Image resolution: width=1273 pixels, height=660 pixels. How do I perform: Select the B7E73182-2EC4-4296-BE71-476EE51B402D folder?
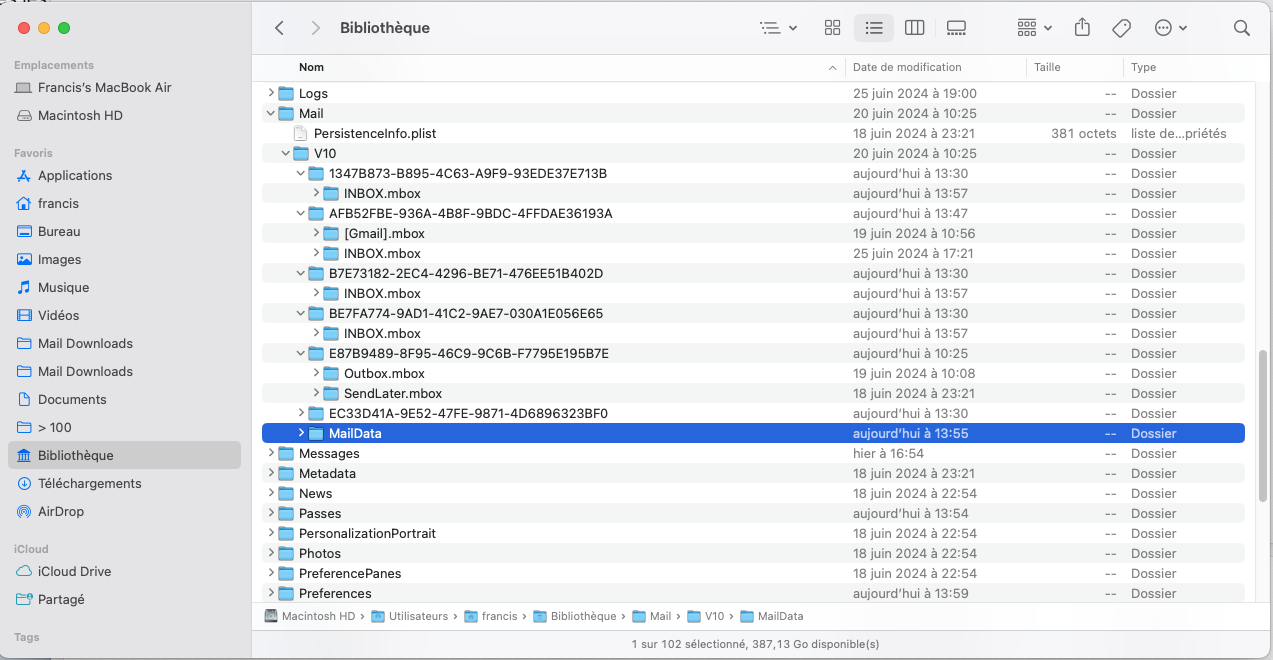pyautogui.click(x=753, y=273)
